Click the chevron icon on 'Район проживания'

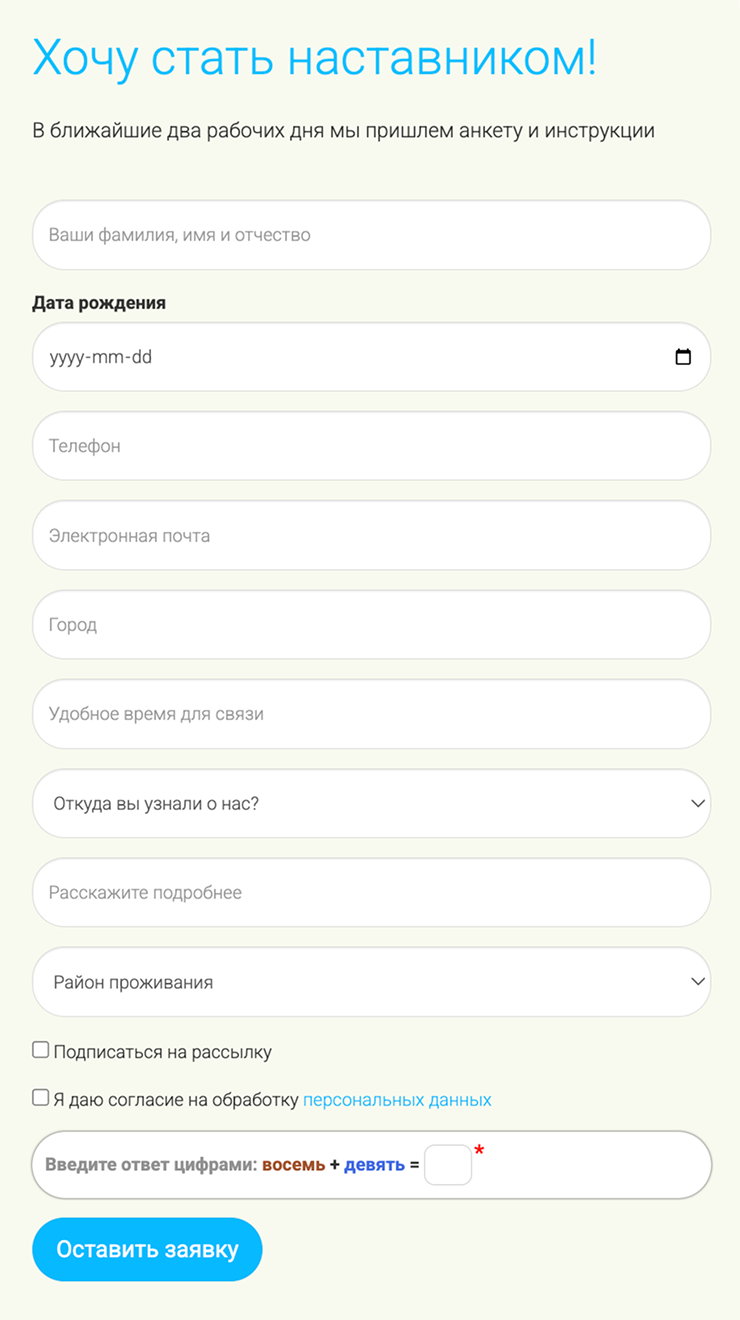[697, 981]
